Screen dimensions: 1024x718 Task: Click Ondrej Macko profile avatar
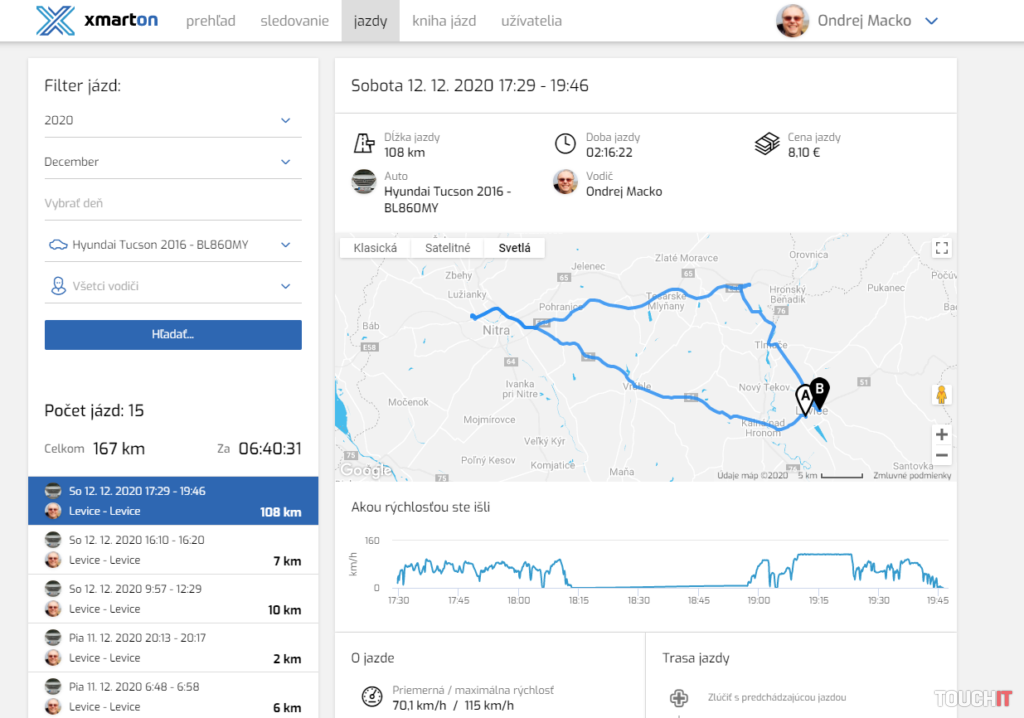792,21
